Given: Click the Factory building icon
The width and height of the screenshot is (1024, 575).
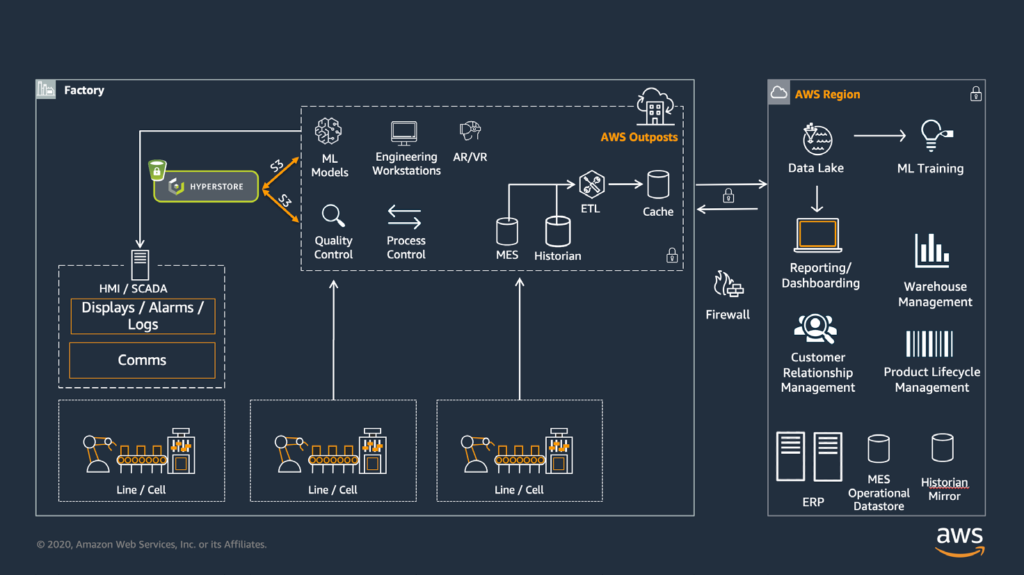Looking at the screenshot, I should pos(46,90).
